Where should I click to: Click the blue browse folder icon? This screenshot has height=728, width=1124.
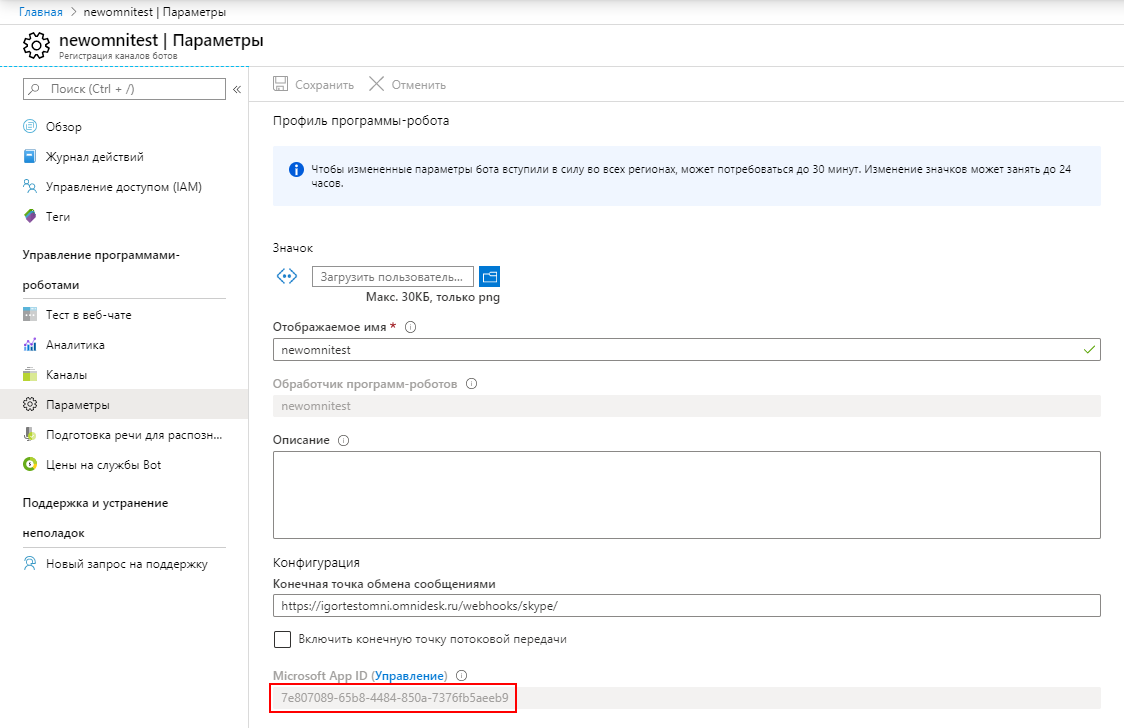click(490, 277)
